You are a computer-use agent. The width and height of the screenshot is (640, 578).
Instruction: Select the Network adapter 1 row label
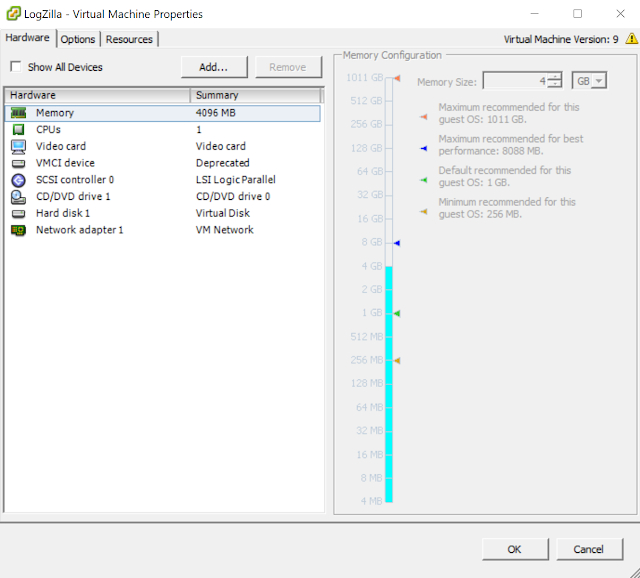point(80,230)
